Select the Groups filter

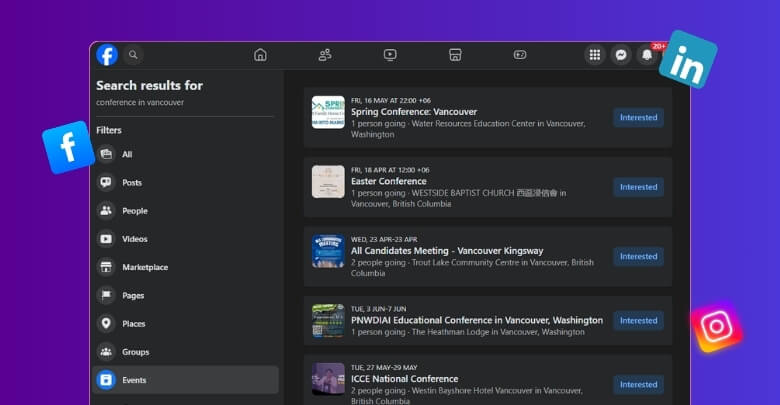[x=185, y=352]
